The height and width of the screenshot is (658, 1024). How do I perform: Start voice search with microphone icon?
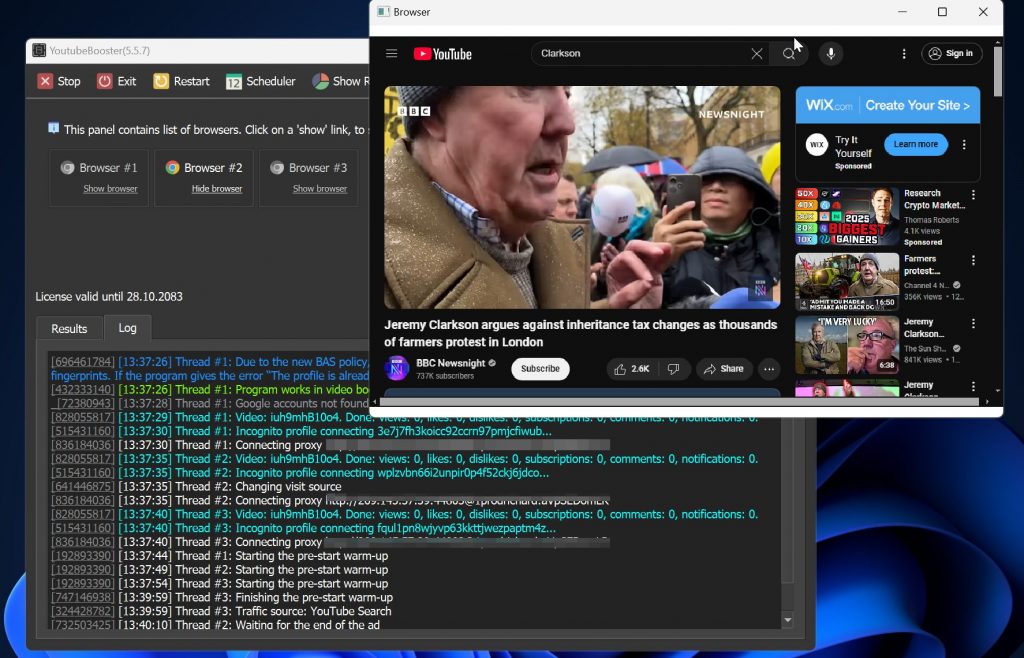[x=831, y=54]
